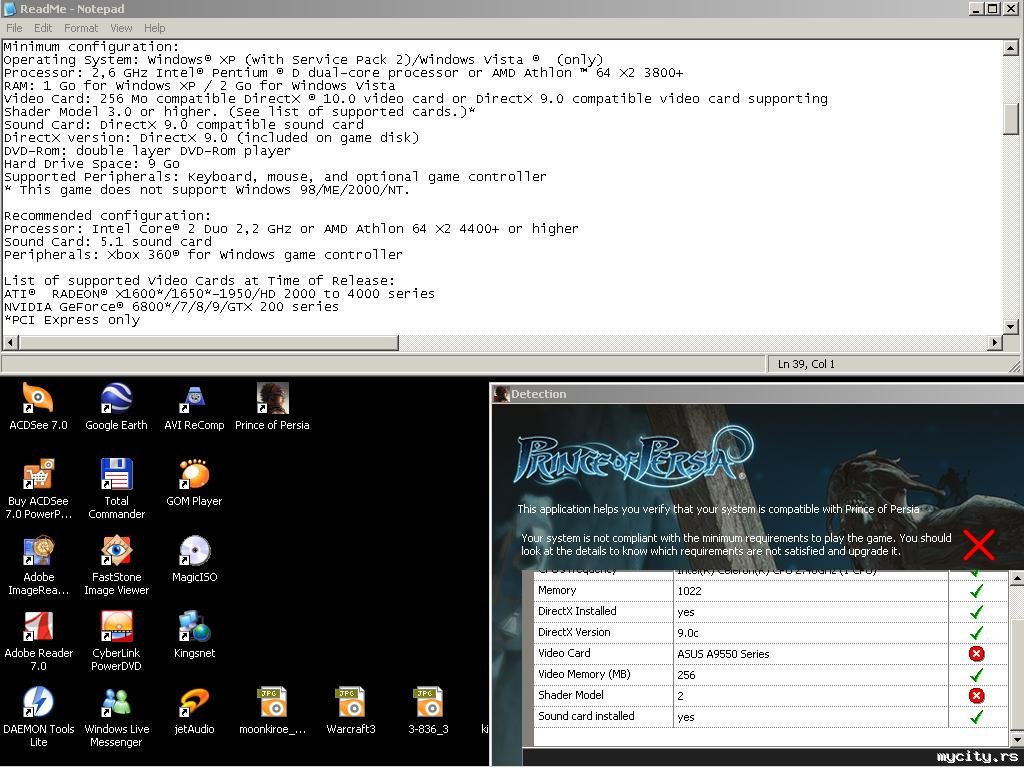Select the DAEMON Tools Lite icon
The height and width of the screenshot is (768, 1024).
38,702
